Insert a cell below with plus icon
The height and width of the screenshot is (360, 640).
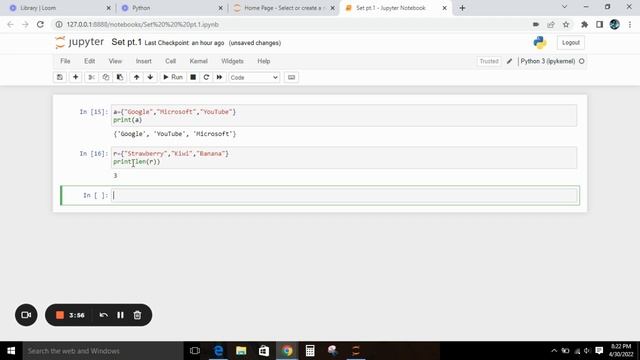(x=76, y=77)
